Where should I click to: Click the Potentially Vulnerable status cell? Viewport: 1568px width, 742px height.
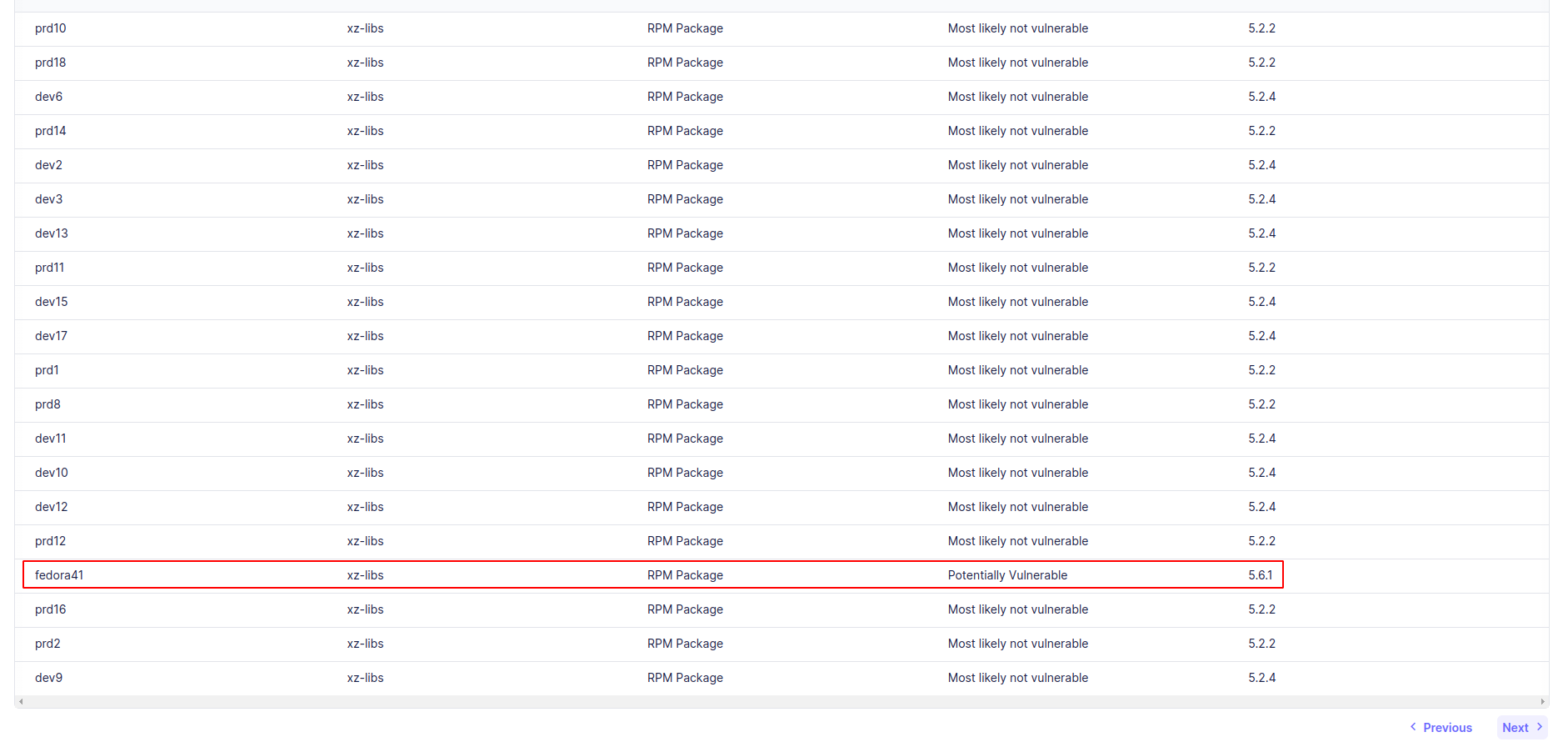pyautogui.click(x=1007, y=575)
